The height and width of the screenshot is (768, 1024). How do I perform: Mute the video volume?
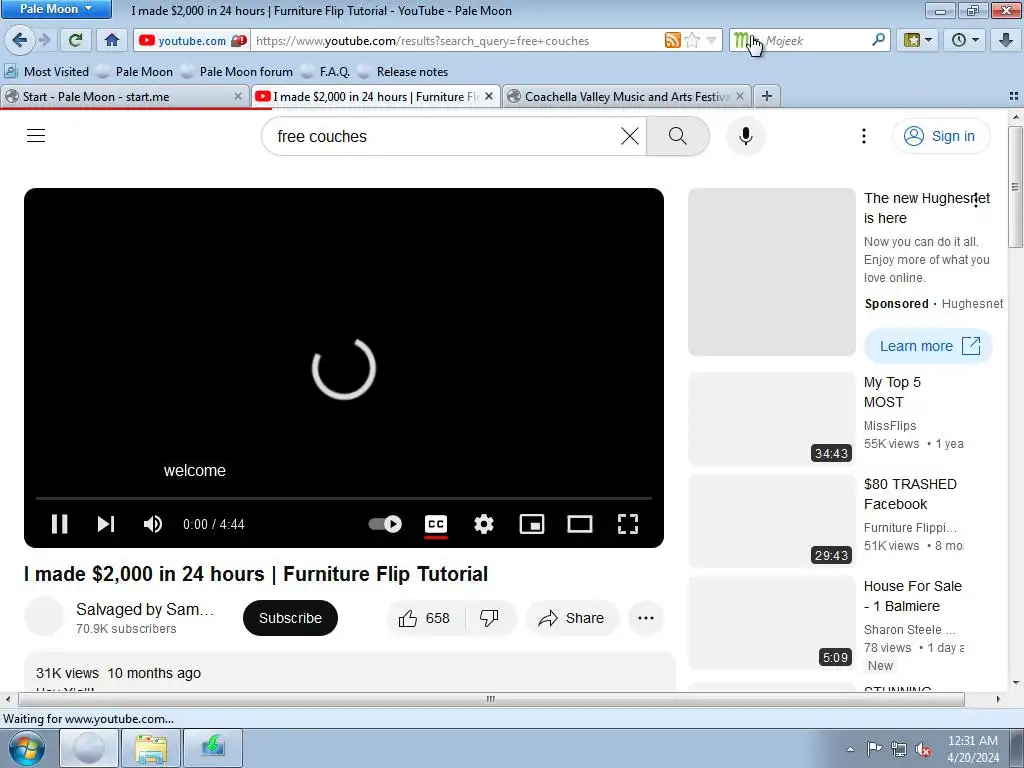(x=153, y=524)
